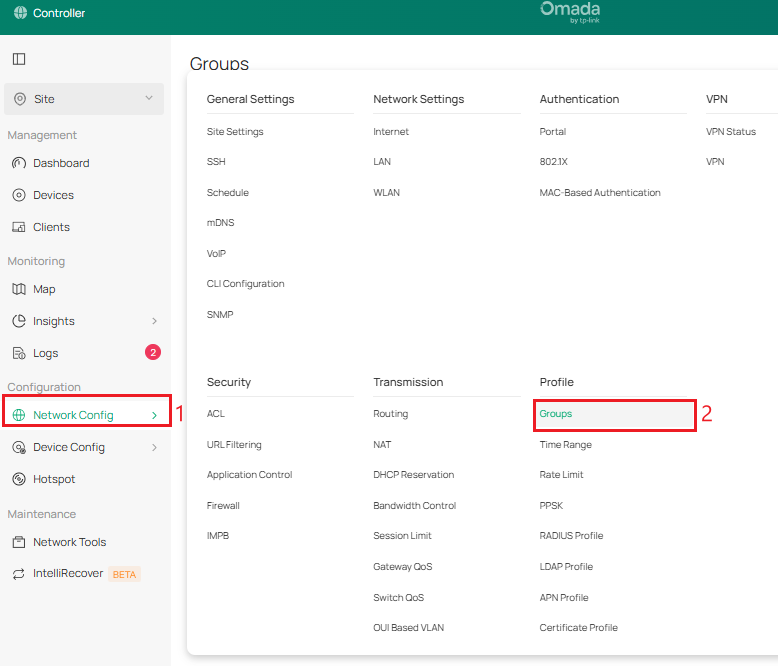Open Switch QoS
This screenshot has width=778, height=666.
[x=398, y=598]
